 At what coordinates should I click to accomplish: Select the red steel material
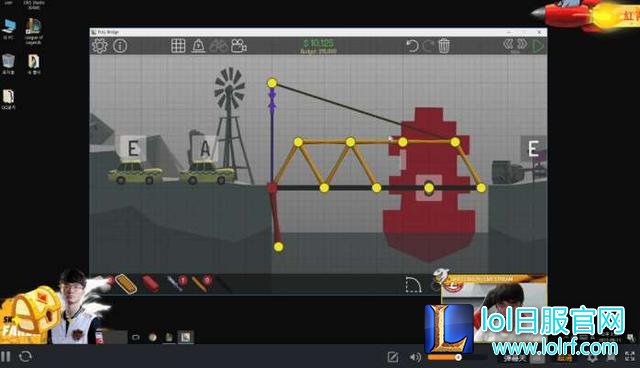click(151, 284)
